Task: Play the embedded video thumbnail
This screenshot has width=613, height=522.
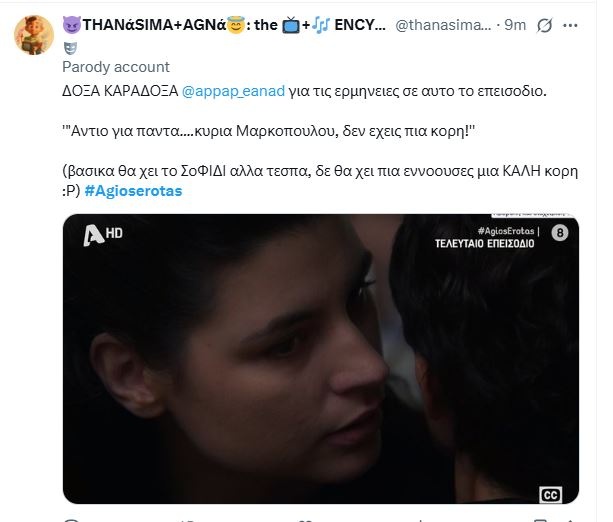Action: (x=321, y=359)
